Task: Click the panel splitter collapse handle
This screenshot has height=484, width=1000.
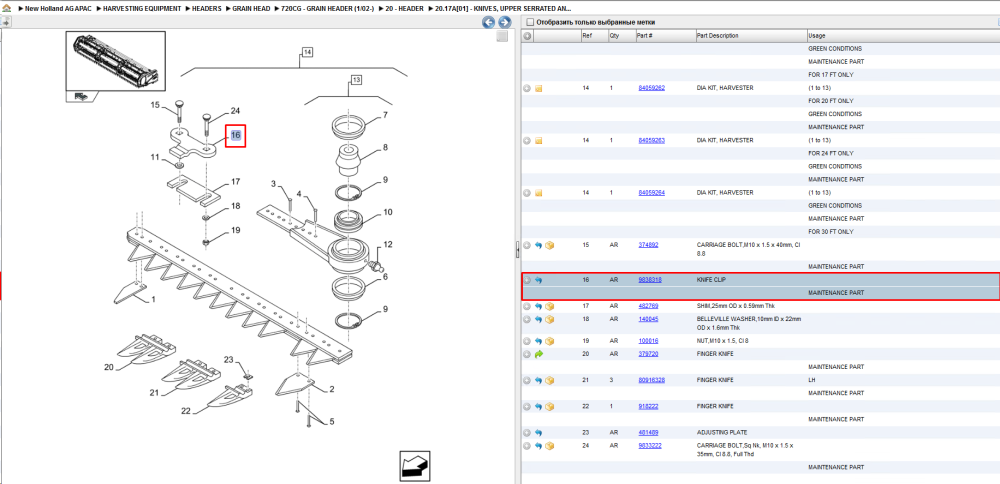Action: click(x=517, y=250)
